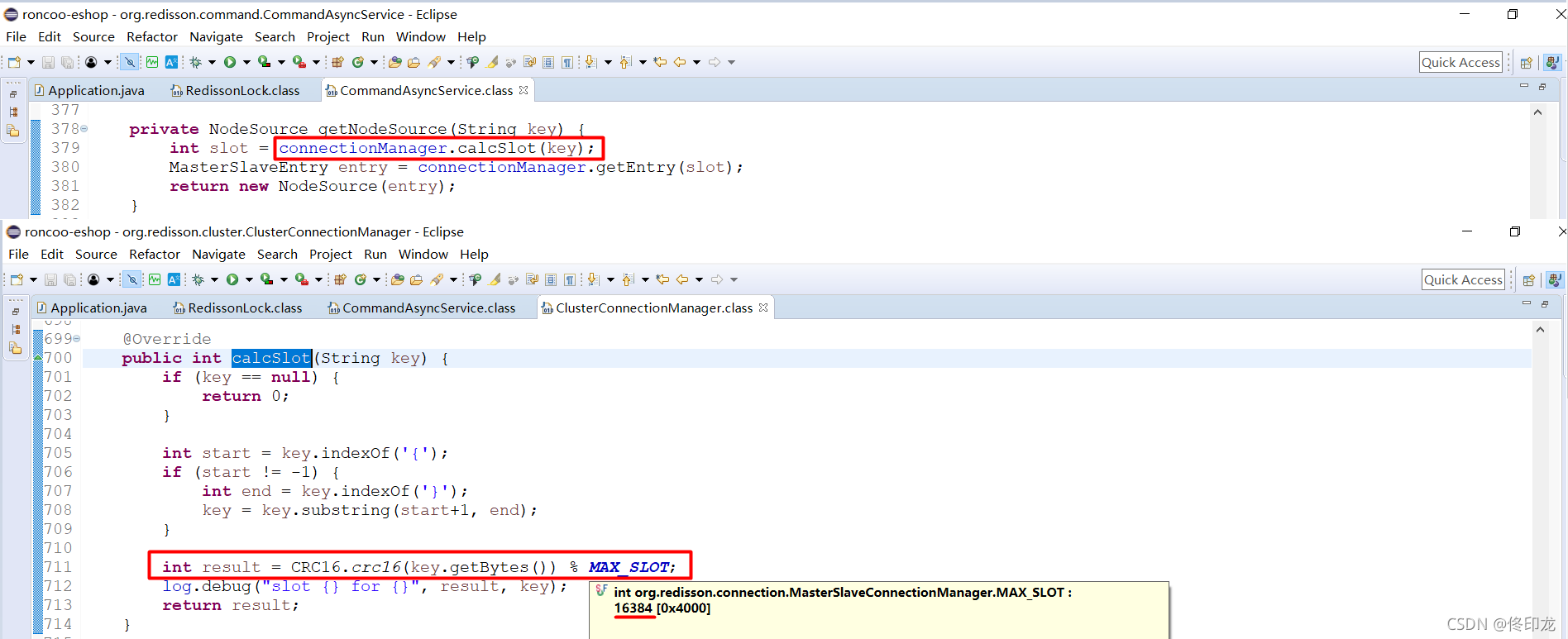The height and width of the screenshot is (639, 1568).
Task: Switch to CommandAsyncService.class tab in bottom window
Action: click(422, 308)
